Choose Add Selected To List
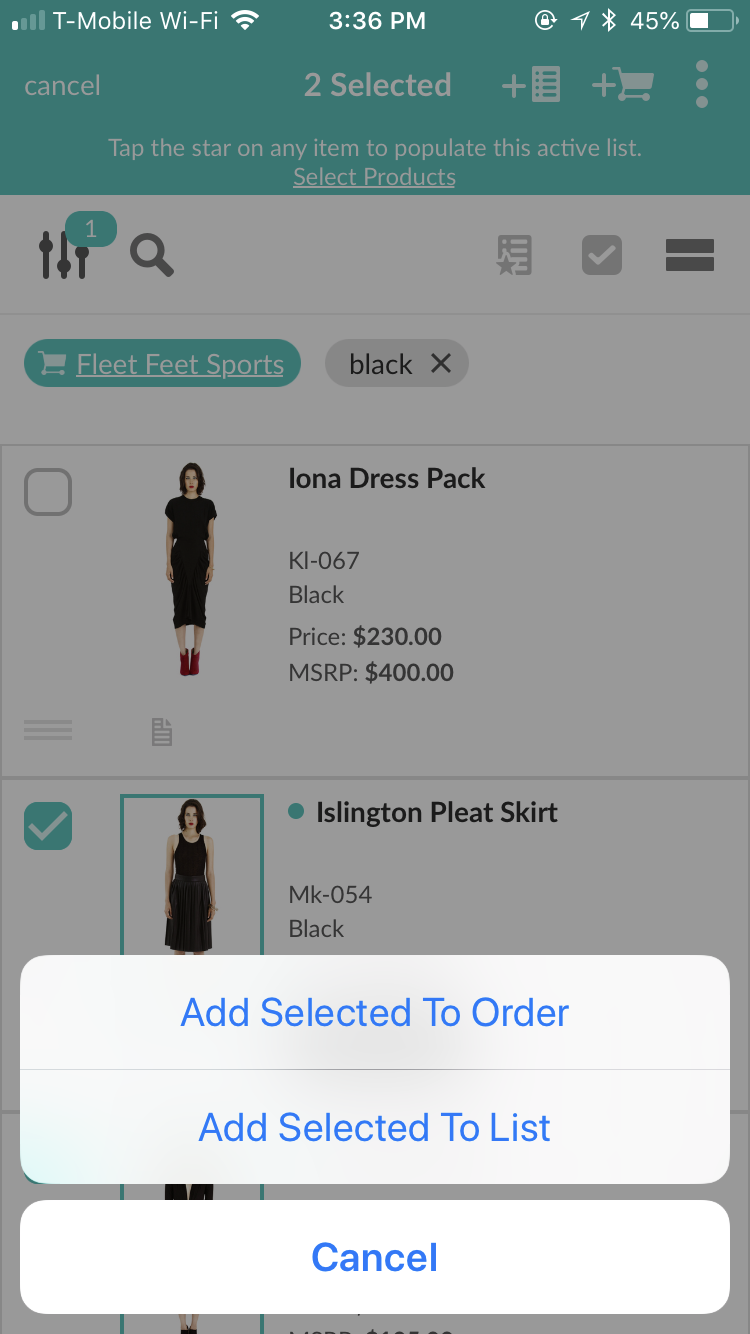750x1334 pixels. coord(375,1128)
